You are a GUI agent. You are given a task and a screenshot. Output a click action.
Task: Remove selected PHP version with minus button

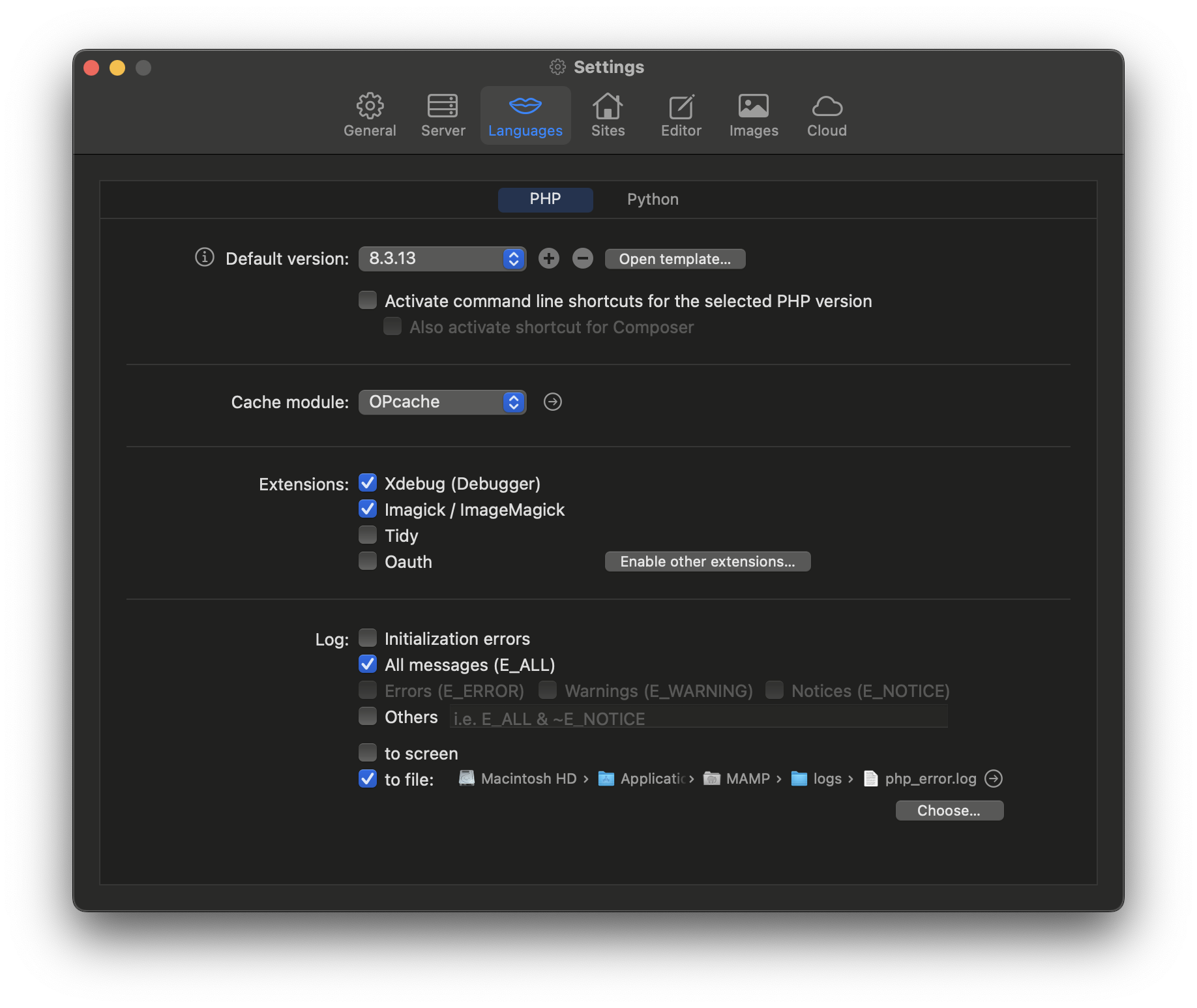(x=582, y=258)
